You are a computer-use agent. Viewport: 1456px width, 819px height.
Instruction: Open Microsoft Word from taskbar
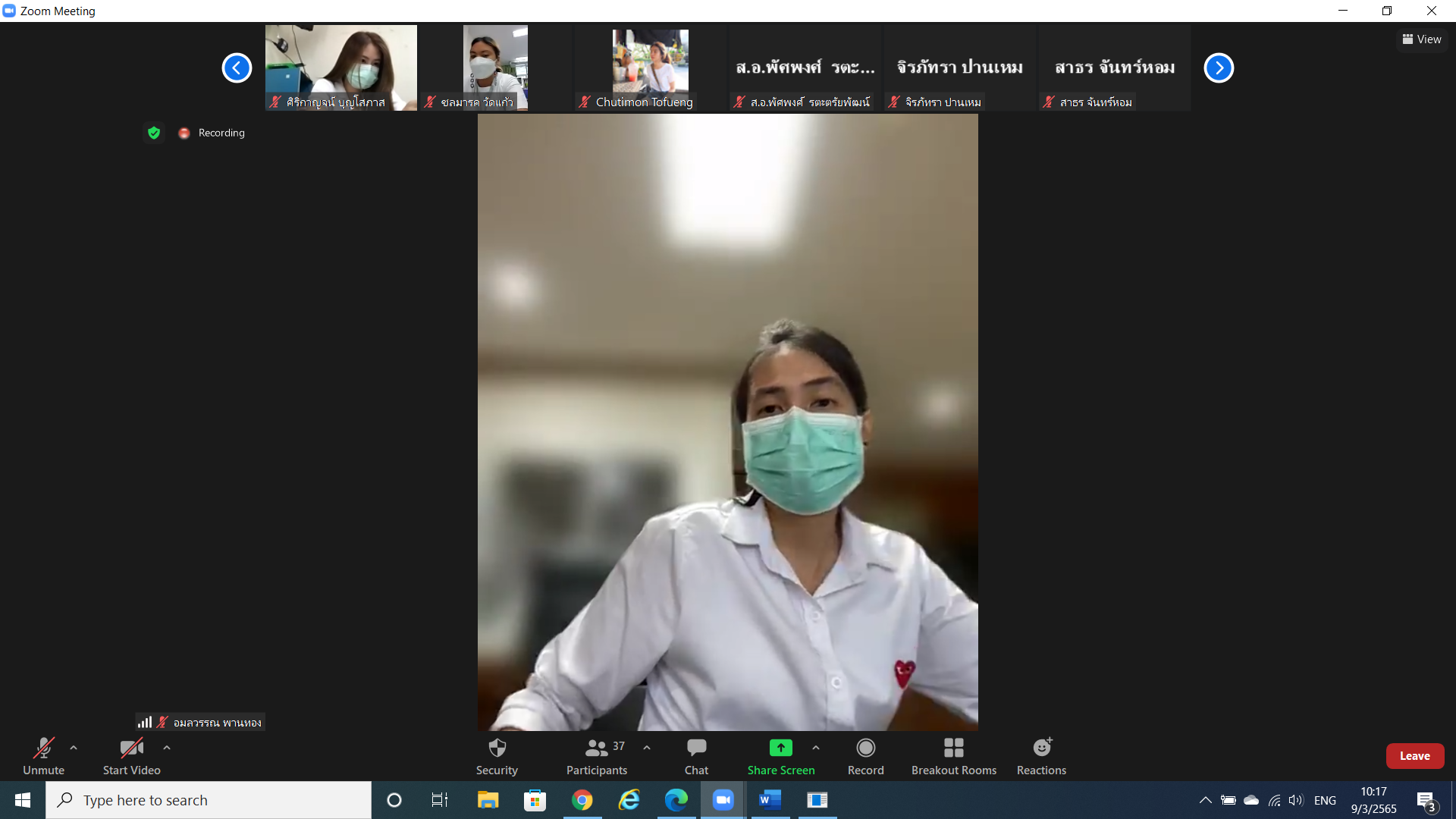coord(770,800)
